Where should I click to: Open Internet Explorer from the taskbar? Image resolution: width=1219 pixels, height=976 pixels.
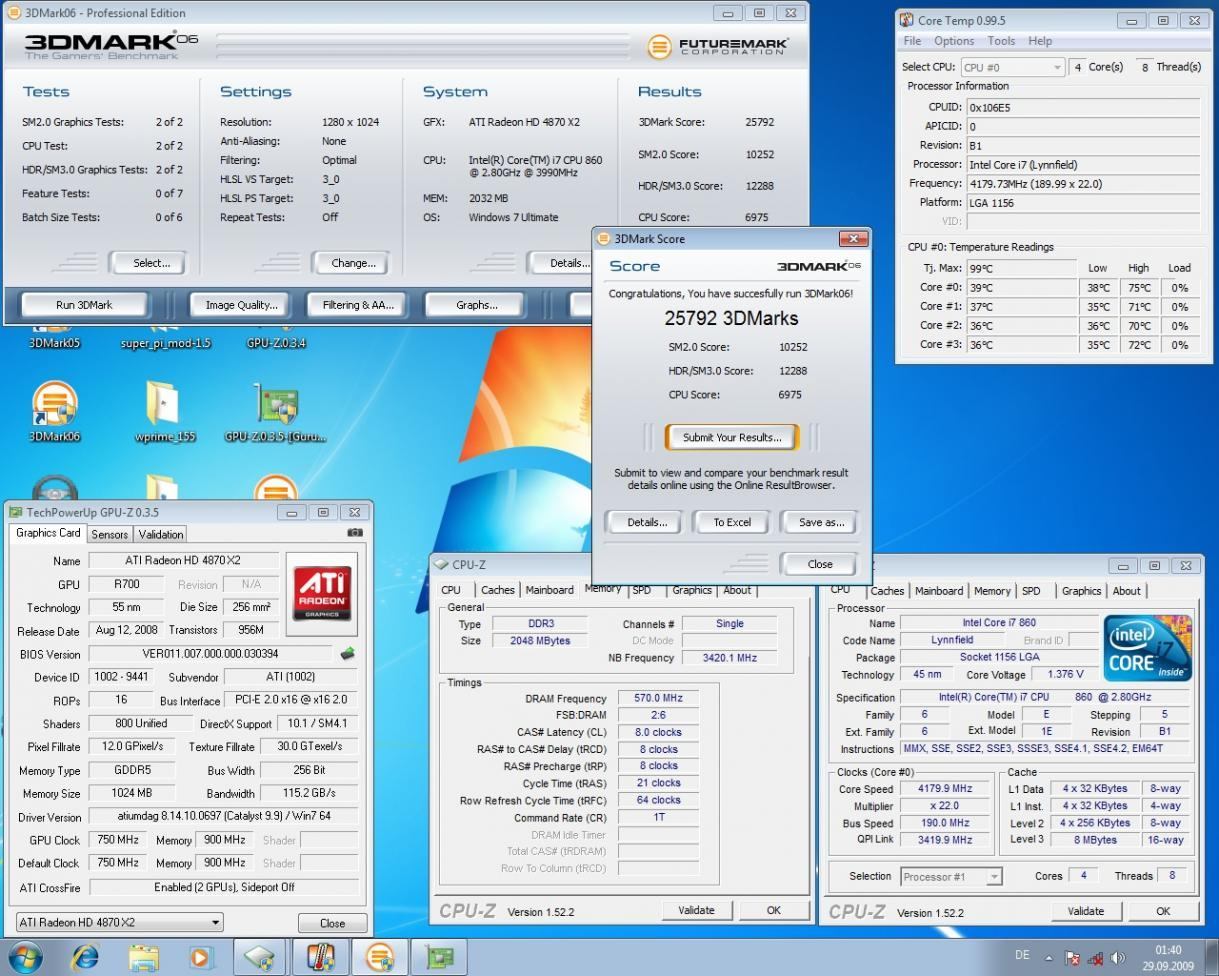point(85,957)
